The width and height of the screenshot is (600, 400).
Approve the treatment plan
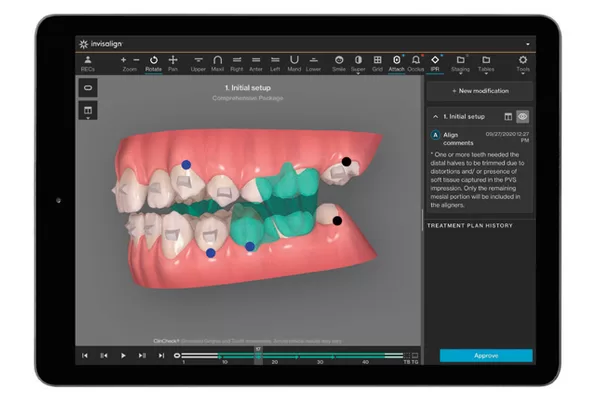click(x=486, y=356)
